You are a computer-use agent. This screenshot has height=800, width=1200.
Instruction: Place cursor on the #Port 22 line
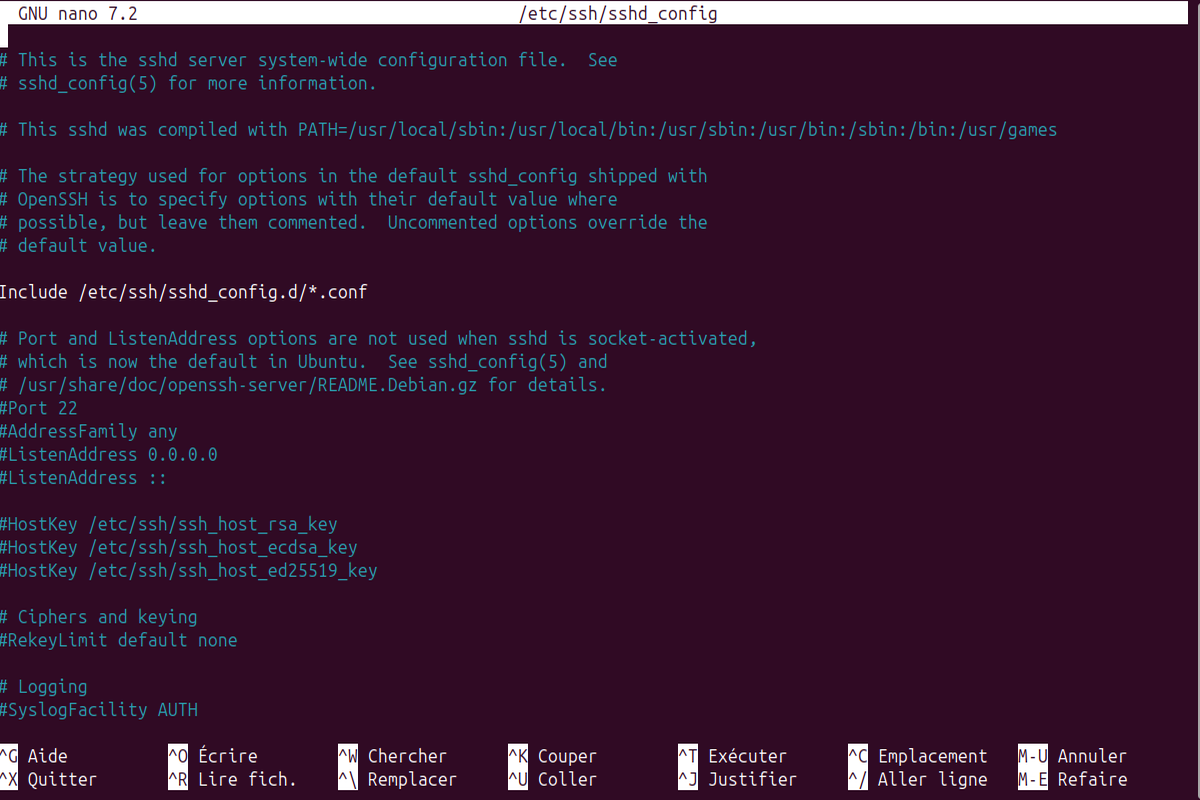tap(39, 408)
